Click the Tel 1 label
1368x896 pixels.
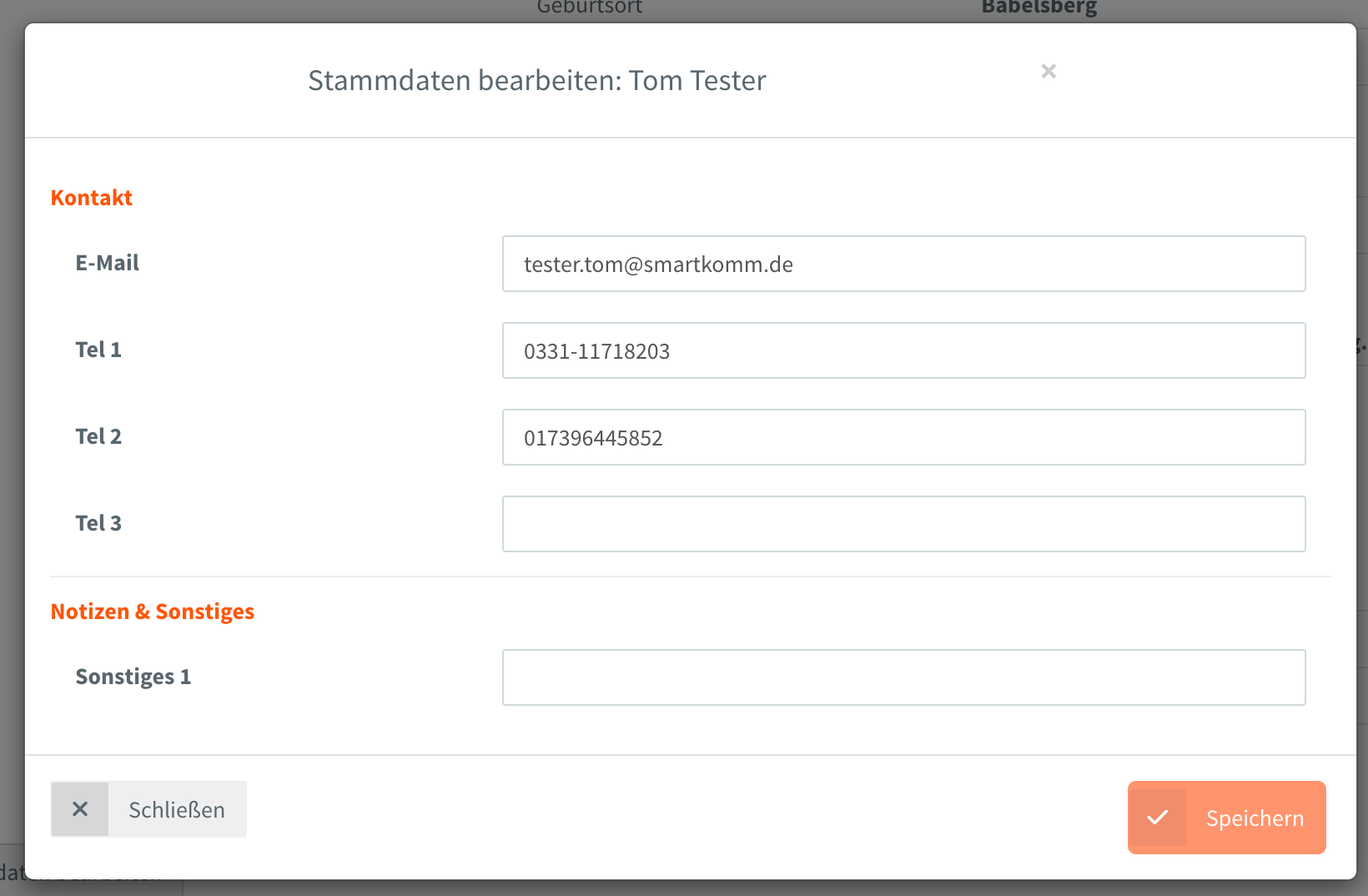[x=98, y=350]
